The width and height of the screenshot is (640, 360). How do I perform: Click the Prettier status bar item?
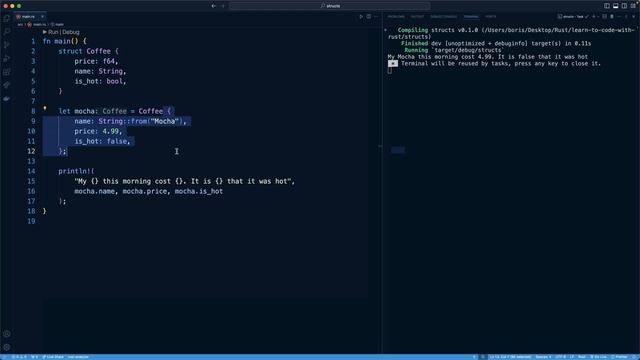[x=619, y=357]
